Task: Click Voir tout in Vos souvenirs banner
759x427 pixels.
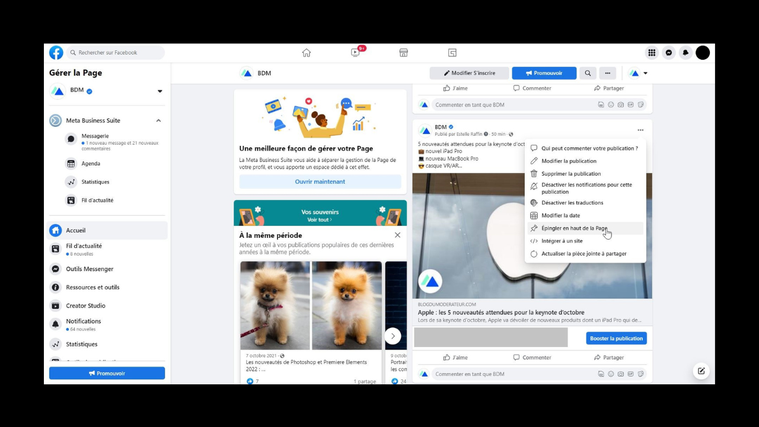Action: point(319,220)
